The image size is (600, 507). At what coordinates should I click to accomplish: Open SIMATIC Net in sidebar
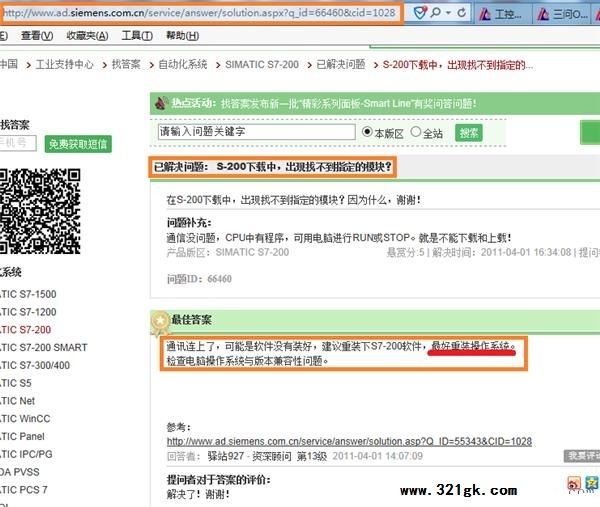point(17,401)
